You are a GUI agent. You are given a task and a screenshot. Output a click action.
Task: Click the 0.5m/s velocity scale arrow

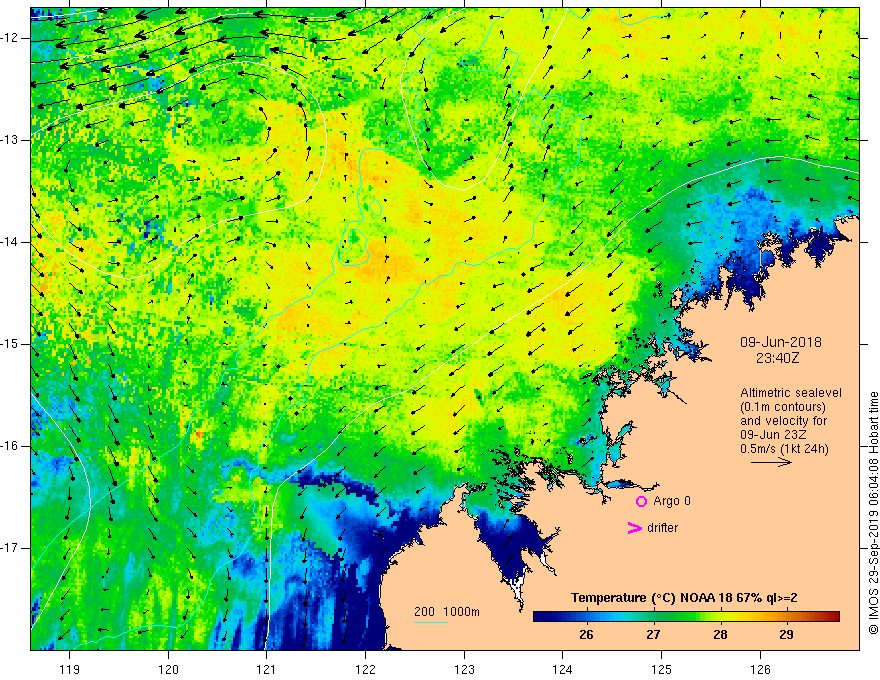[x=771, y=462]
